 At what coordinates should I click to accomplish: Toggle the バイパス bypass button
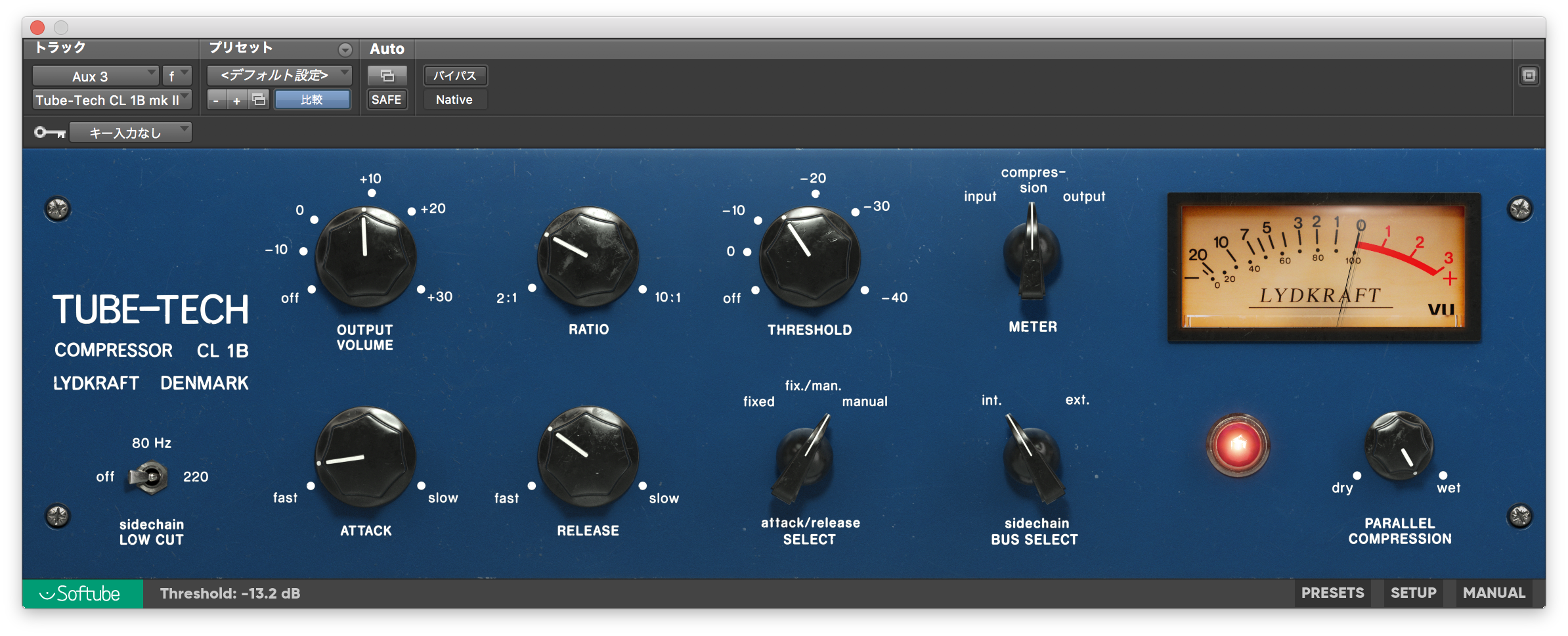coord(454,76)
